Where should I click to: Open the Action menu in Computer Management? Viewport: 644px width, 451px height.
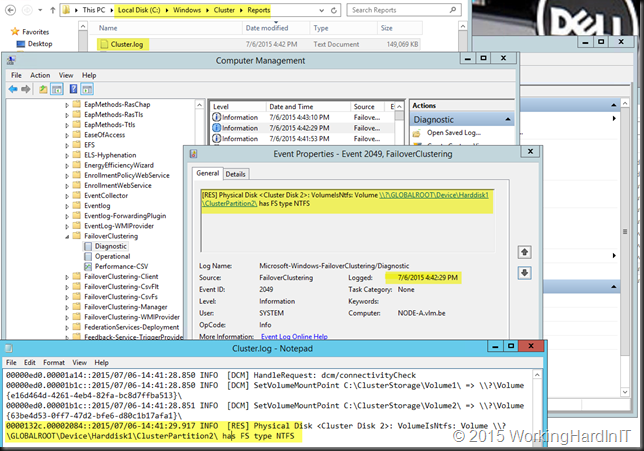pyautogui.click(x=40, y=75)
